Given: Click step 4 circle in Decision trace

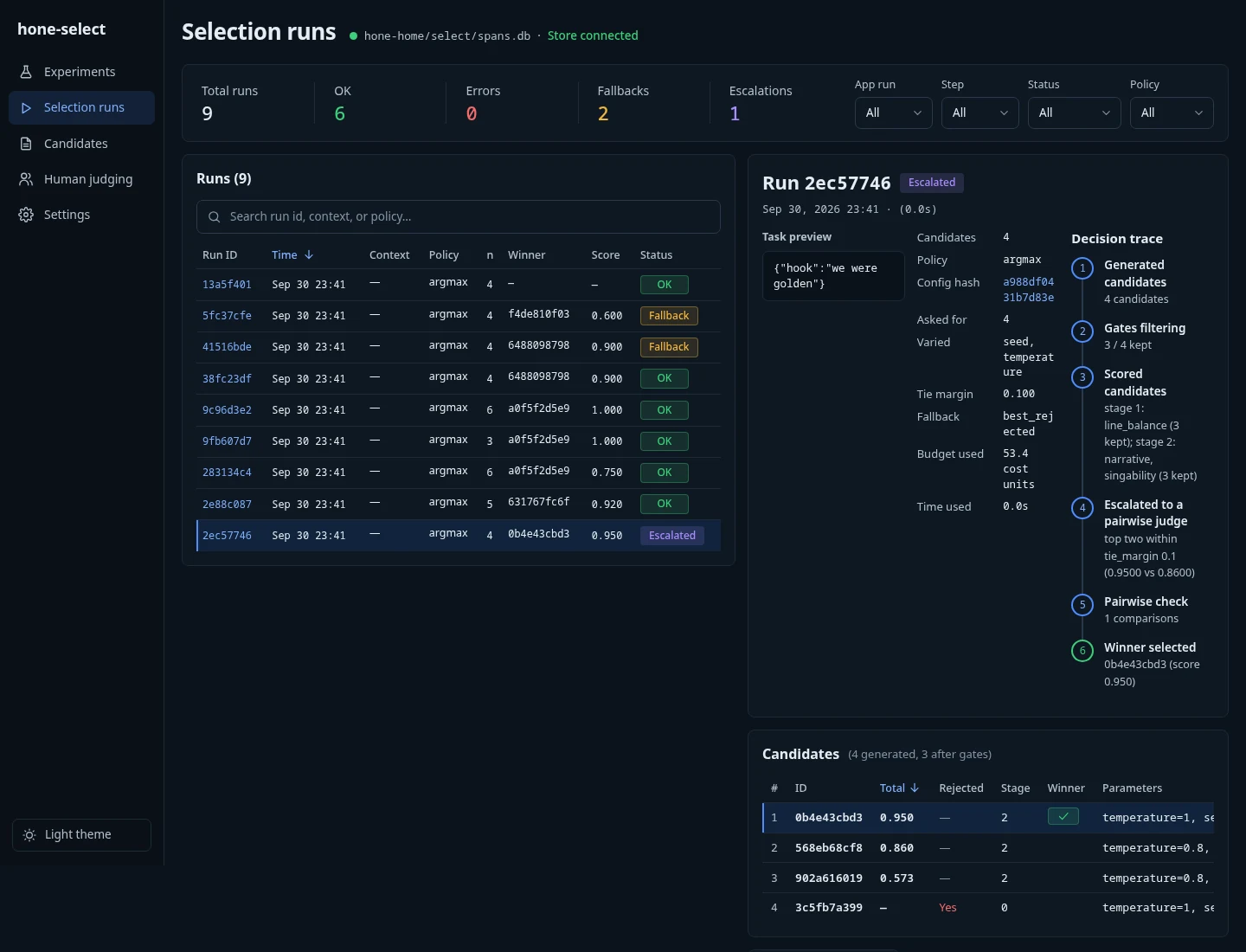Looking at the screenshot, I should [x=1082, y=508].
